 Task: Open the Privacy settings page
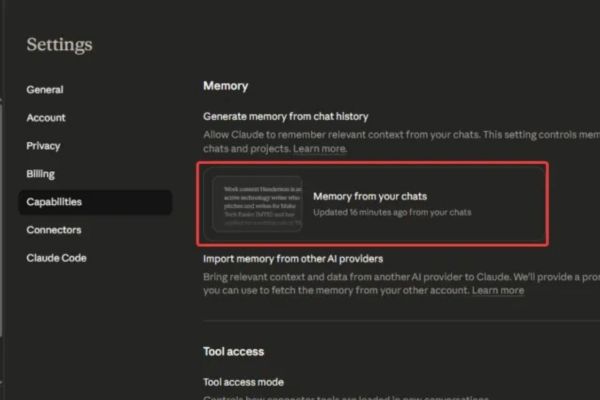44,146
